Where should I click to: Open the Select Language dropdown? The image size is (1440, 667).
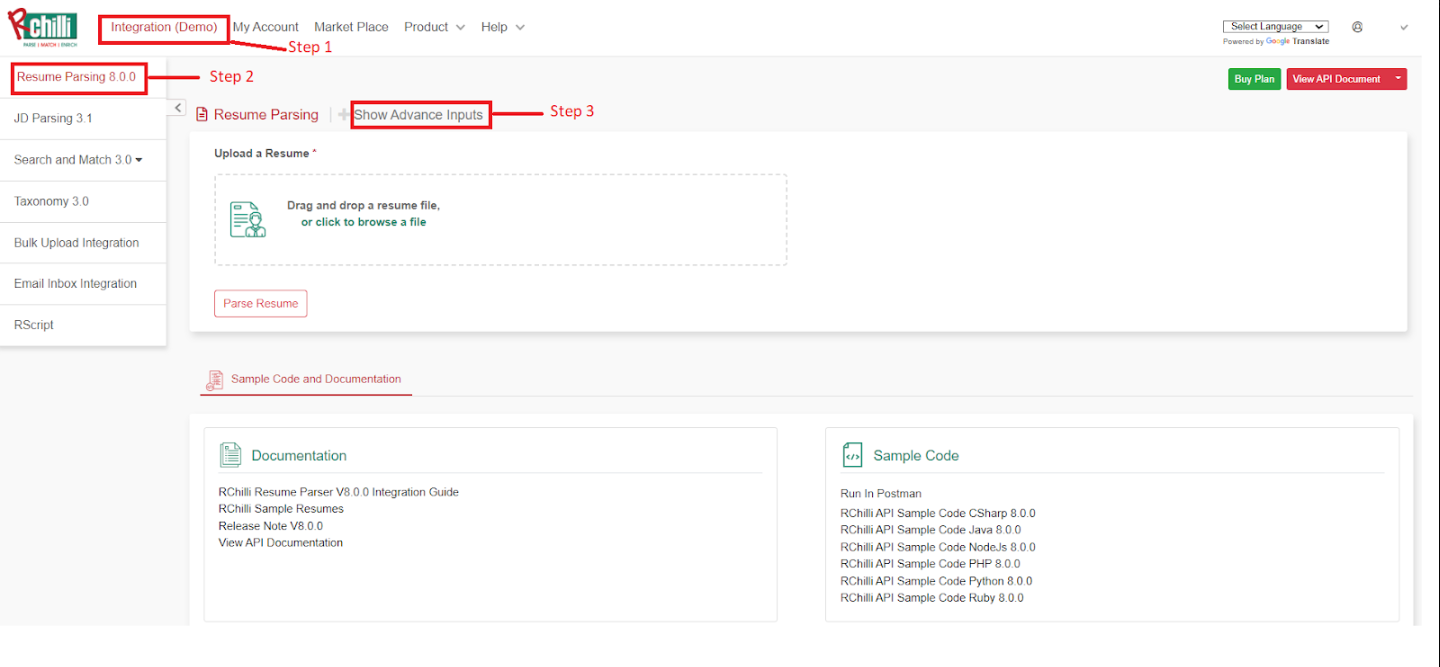pos(1275,27)
